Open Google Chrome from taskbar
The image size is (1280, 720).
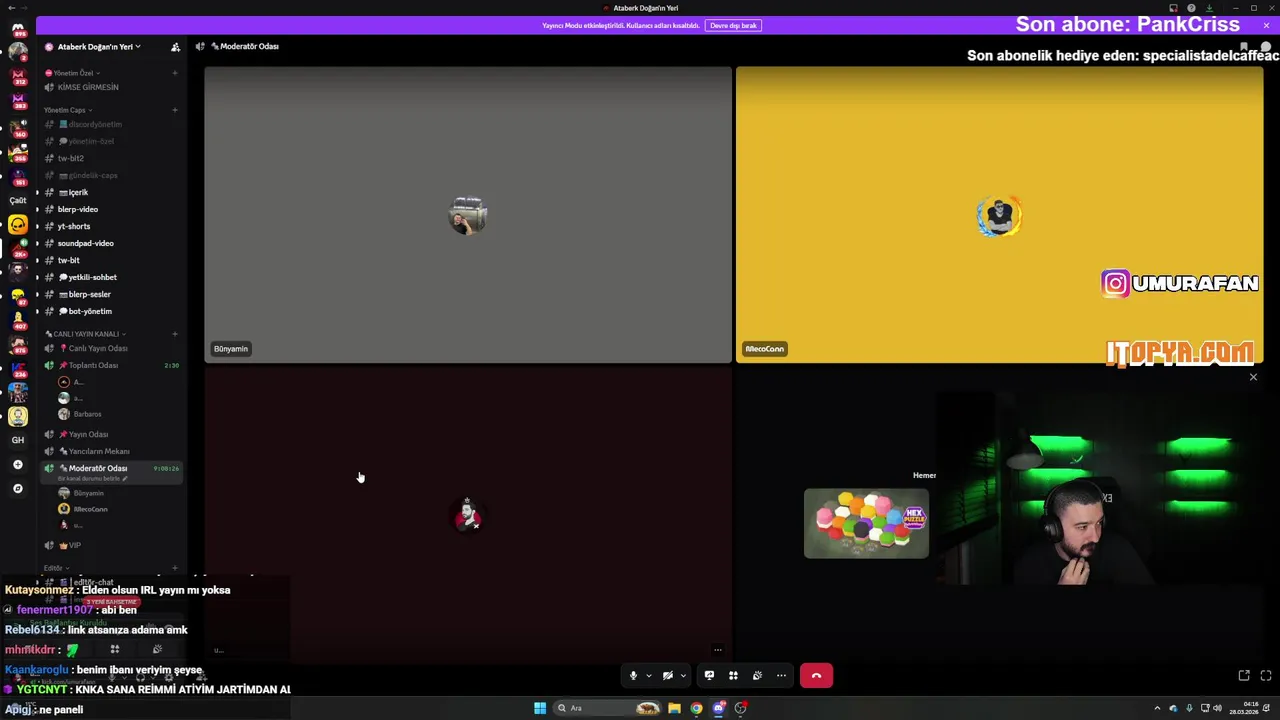click(696, 708)
